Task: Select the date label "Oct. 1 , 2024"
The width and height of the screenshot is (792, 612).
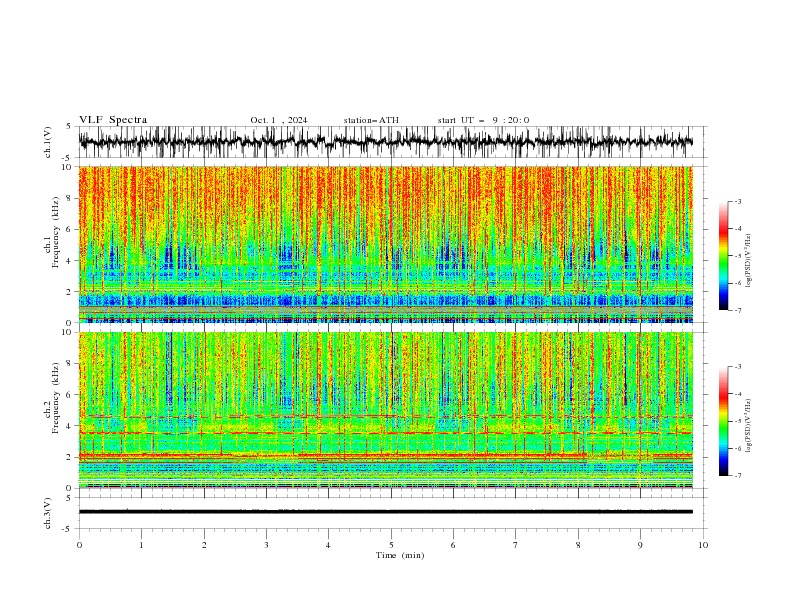Action: coord(279,120)
